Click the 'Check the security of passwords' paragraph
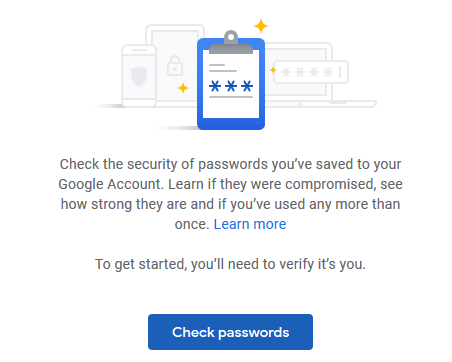This screenshot has width=452, height=362. tap(230, 194)
